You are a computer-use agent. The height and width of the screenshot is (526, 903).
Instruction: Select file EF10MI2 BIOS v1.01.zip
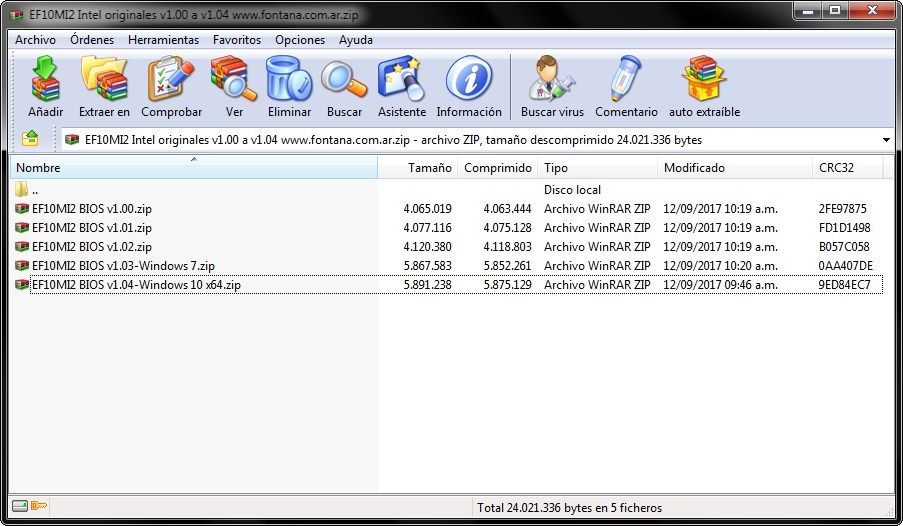[92, 228]
